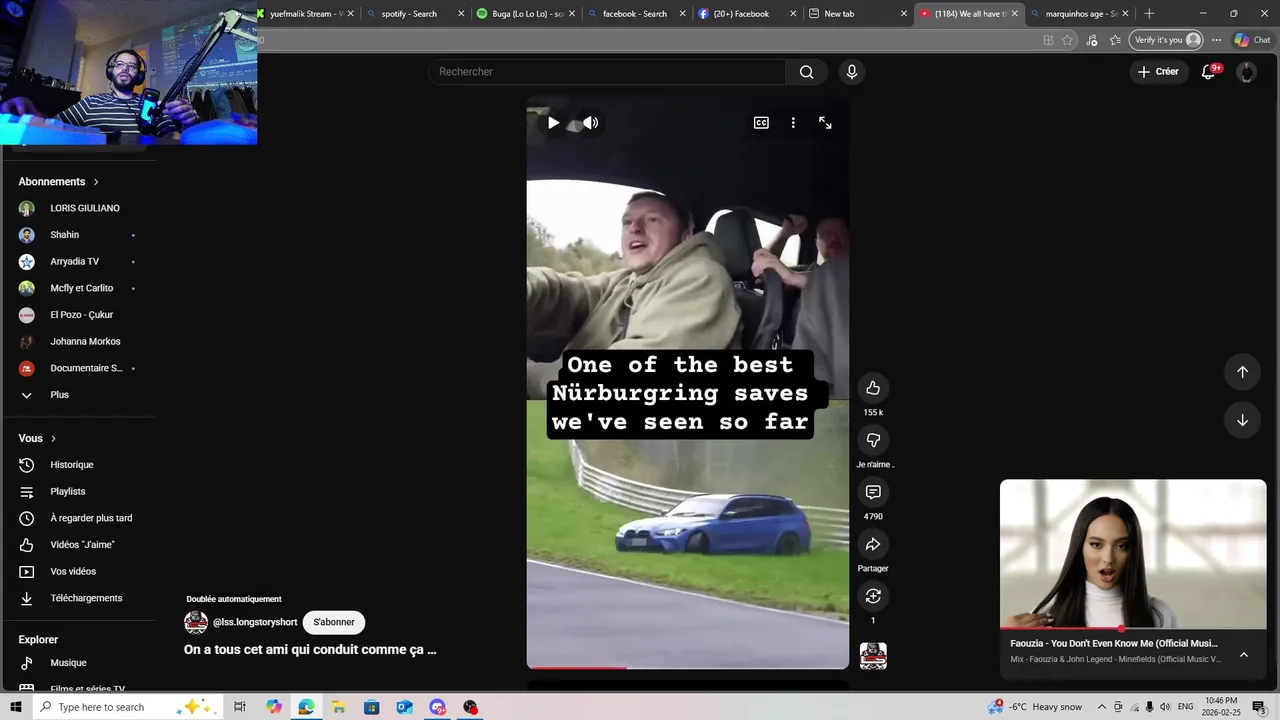The height and width of the screenshot is (720, 1280).
Task: Switch to Buga (Lo Lo Lo) tab
Action: tap(527, 14)
